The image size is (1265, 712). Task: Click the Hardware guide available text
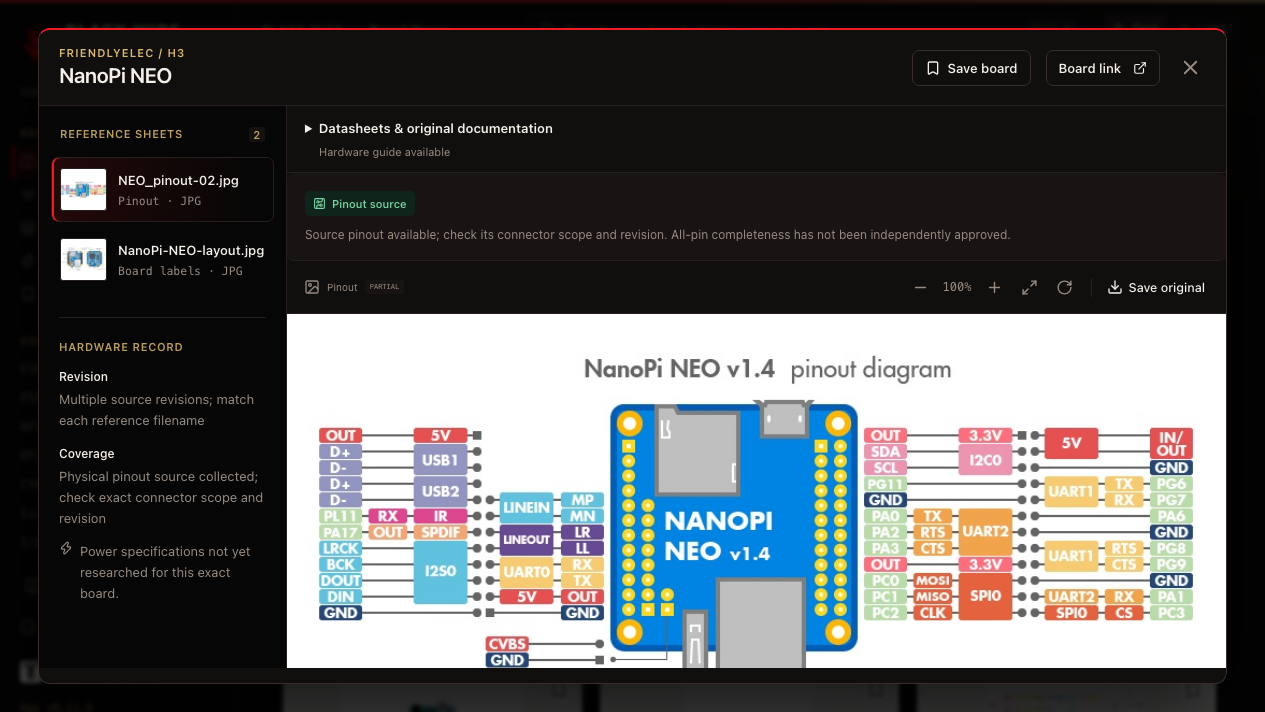(x=384, y=152)
